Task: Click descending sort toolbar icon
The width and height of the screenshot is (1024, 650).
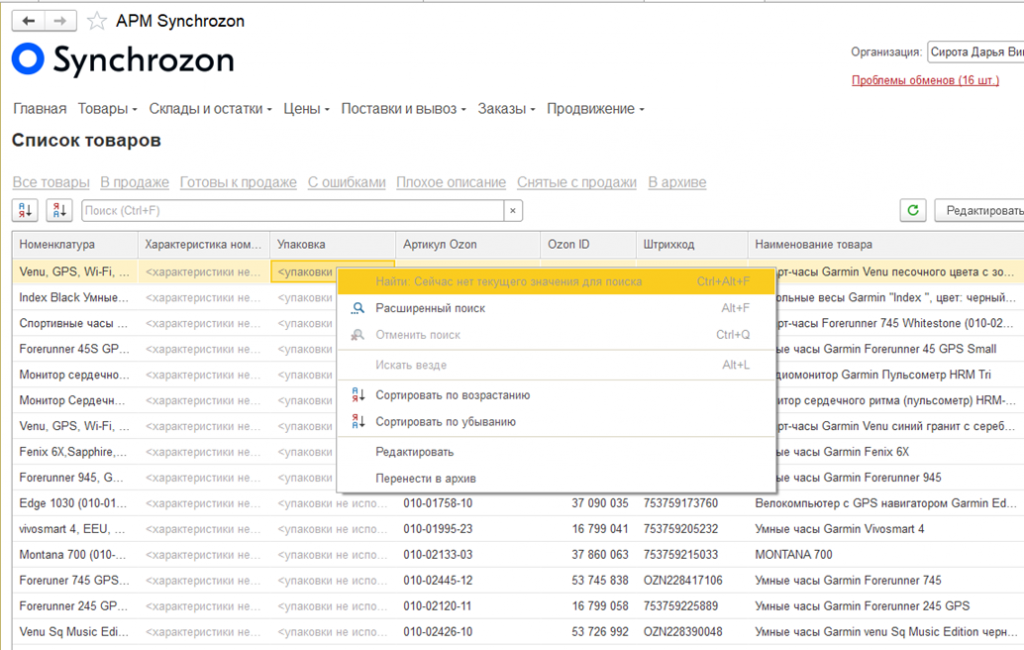Action: tap(59, 210)
